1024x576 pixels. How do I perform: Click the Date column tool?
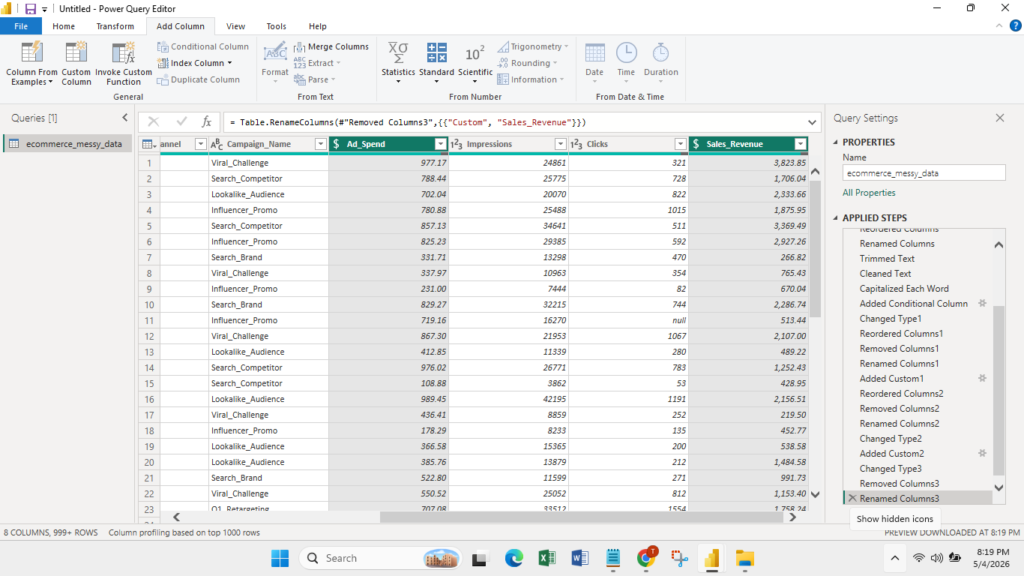click(x=594, y=63)
